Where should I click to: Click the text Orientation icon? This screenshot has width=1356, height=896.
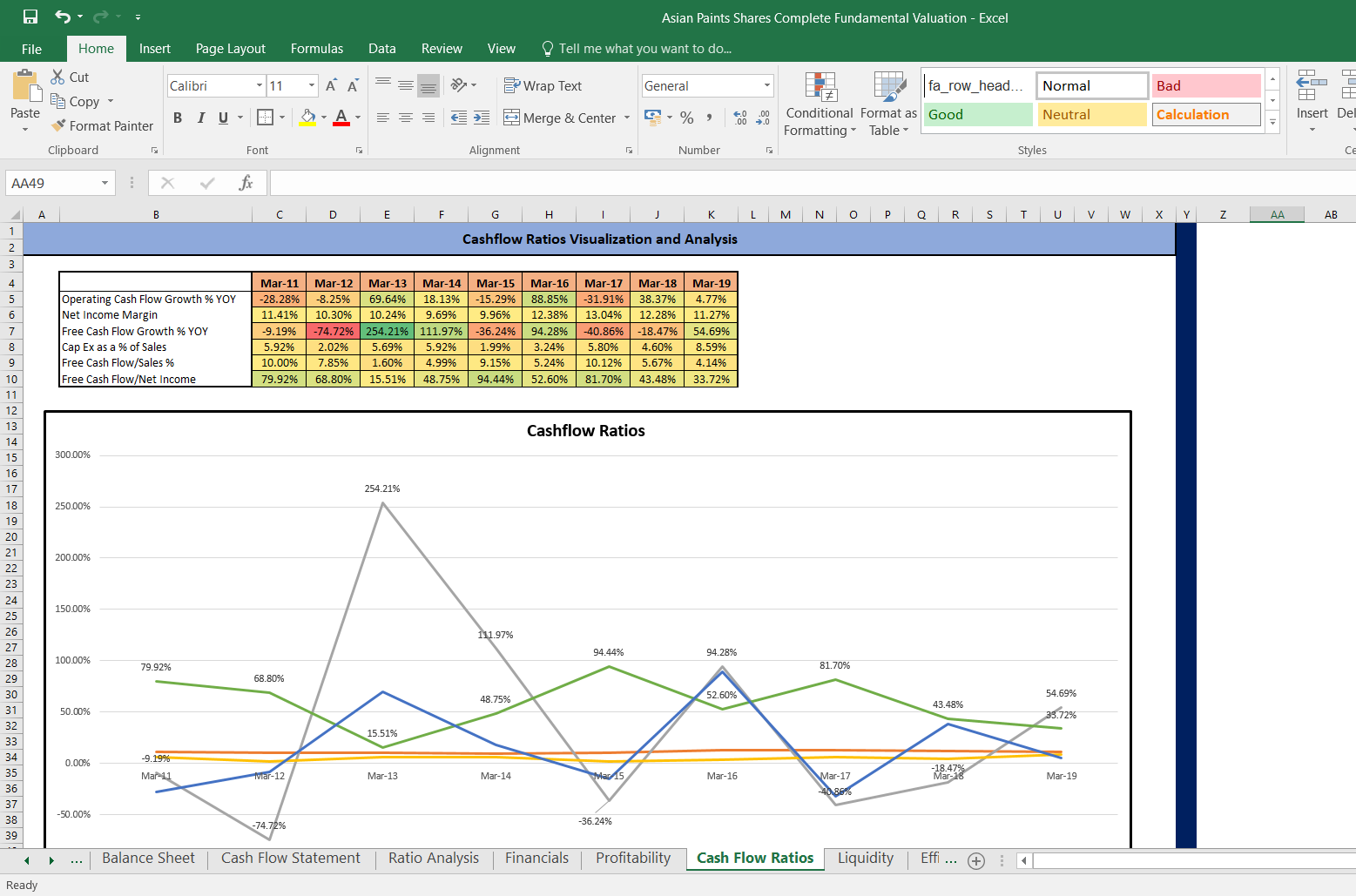(459, 84)
